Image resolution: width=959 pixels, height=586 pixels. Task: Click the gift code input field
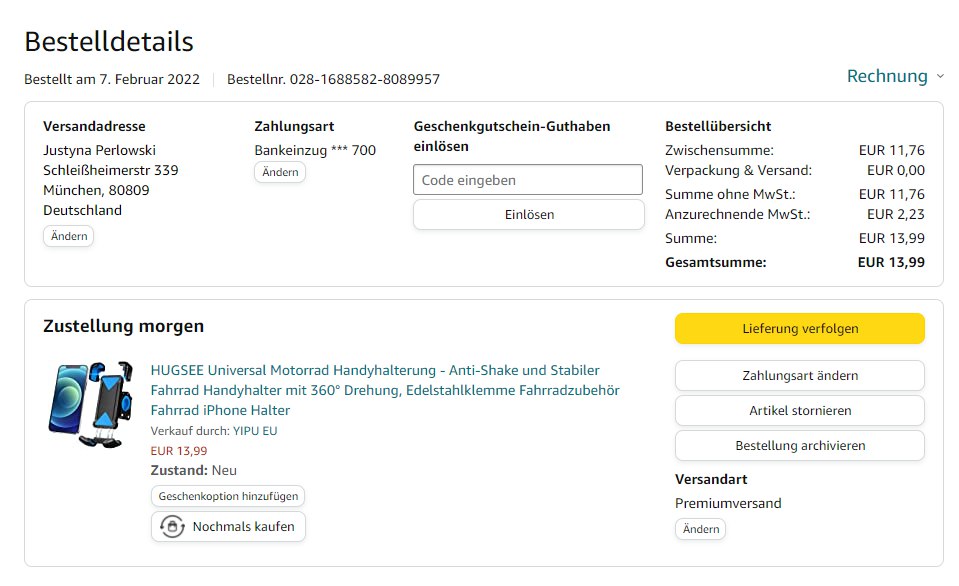pyautogui.click(x=527, y=180)
